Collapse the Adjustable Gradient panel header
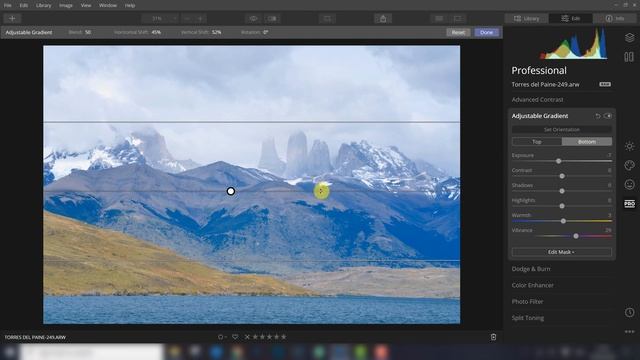640x360 pixels. (540, 116)
